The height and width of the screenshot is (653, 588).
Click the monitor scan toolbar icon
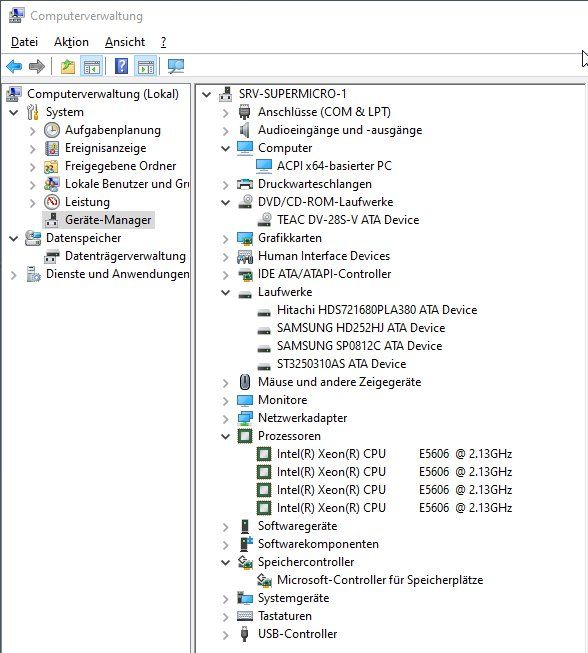pyautogui.click(x=176, y=66)
